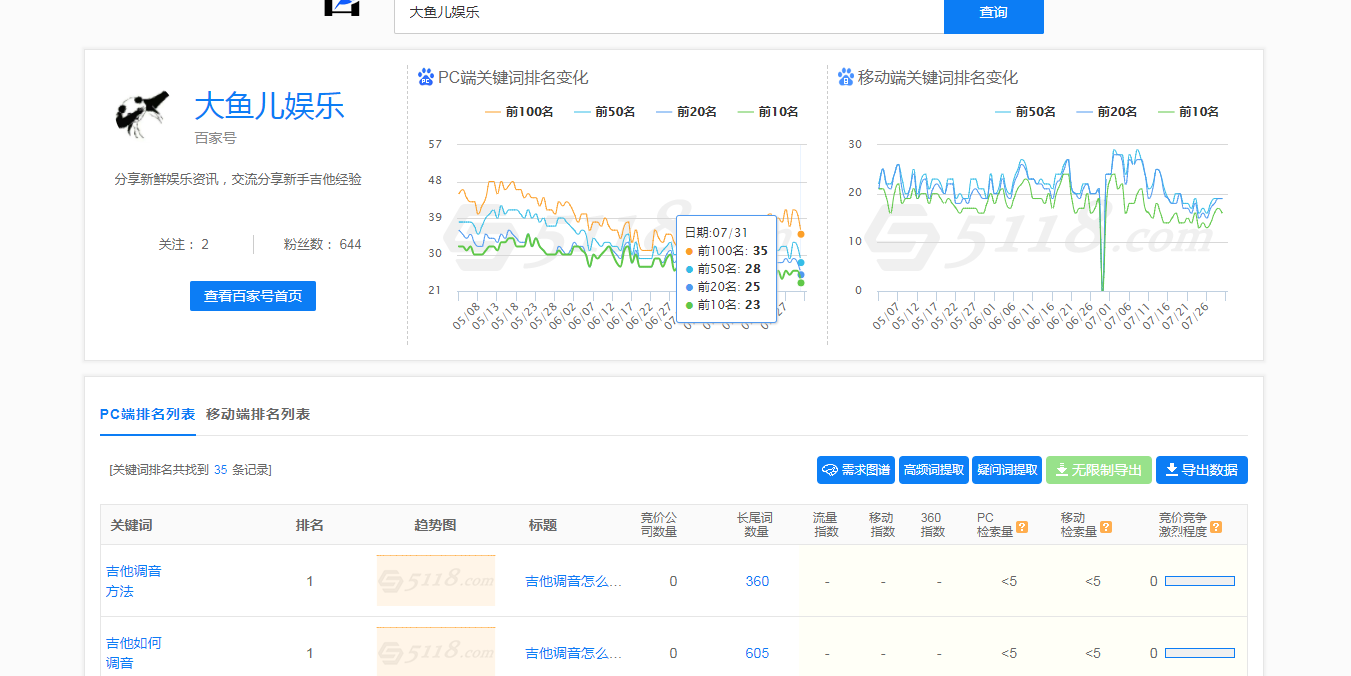Click competition bar in 吉他如何调音 row

[x=1200, y=653]
